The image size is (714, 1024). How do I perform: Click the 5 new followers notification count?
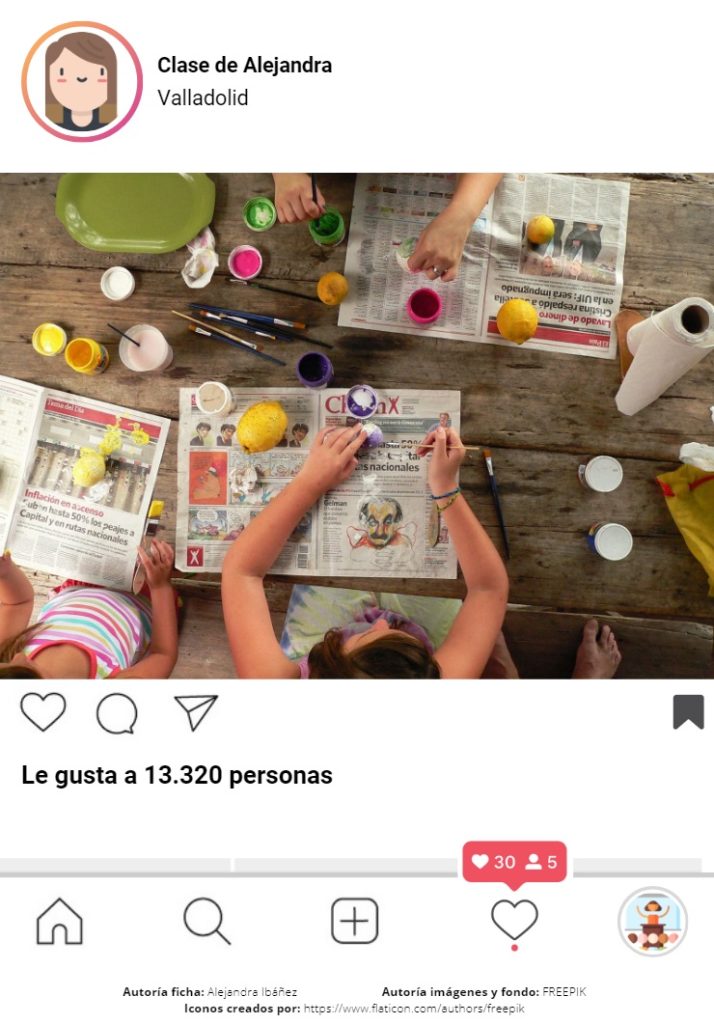click(x=542, y=862)
